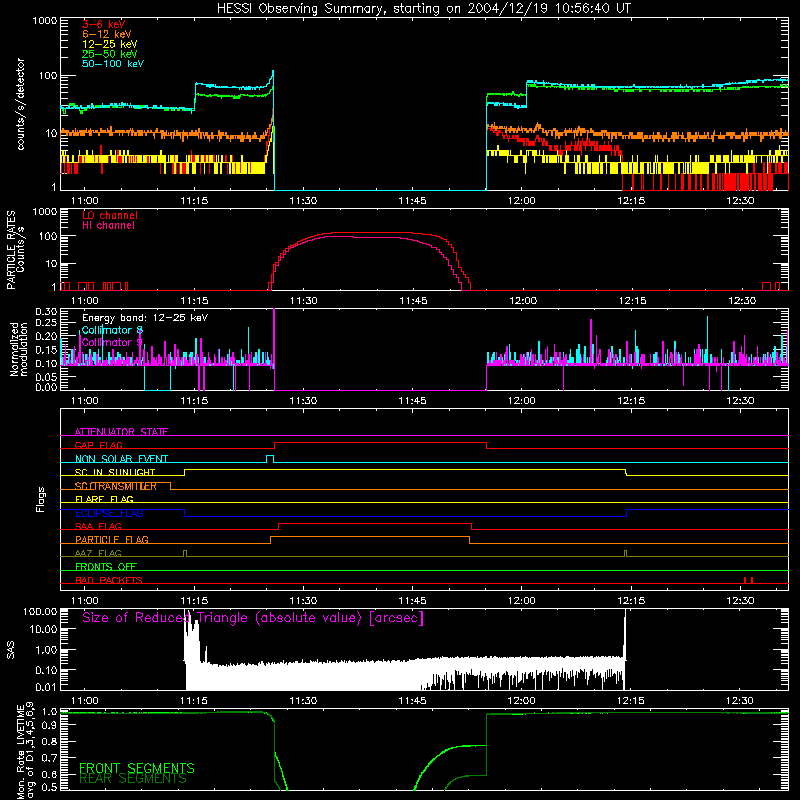Click the NON SOLAR EVENT pulse marker

click(270, 459)
